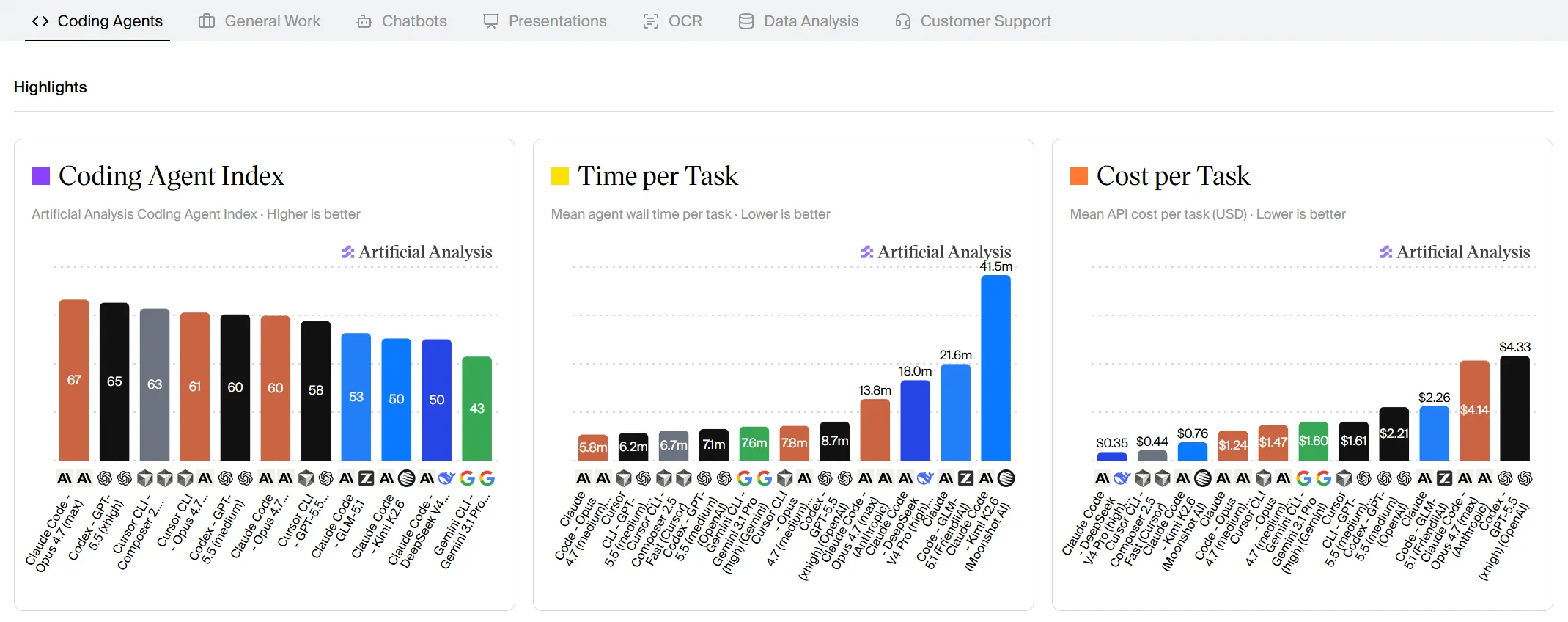The height and width of the screenshot is (622, 1568).
Task: Select the 18.0m bar in Time per Task
Action: (916, 420)
